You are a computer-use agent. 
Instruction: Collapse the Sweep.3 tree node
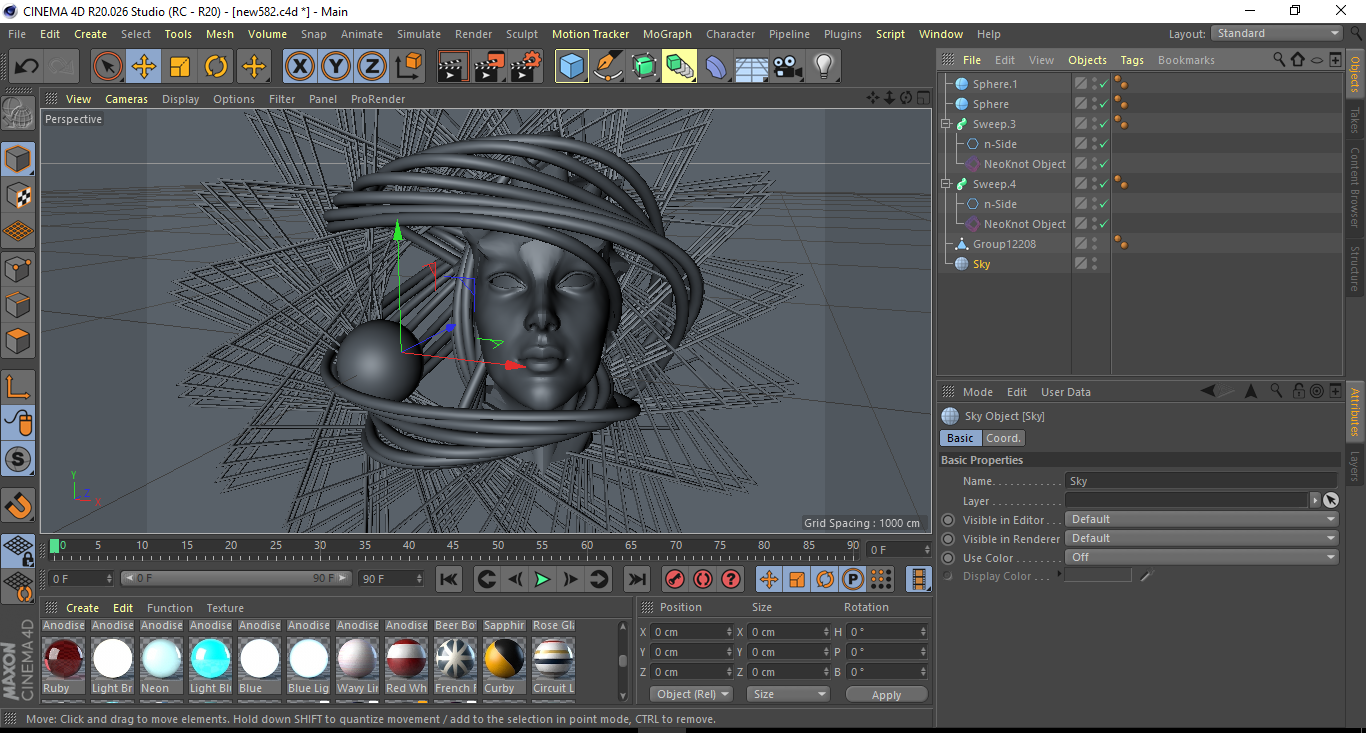pyautogui.click(x=946, y=124)
